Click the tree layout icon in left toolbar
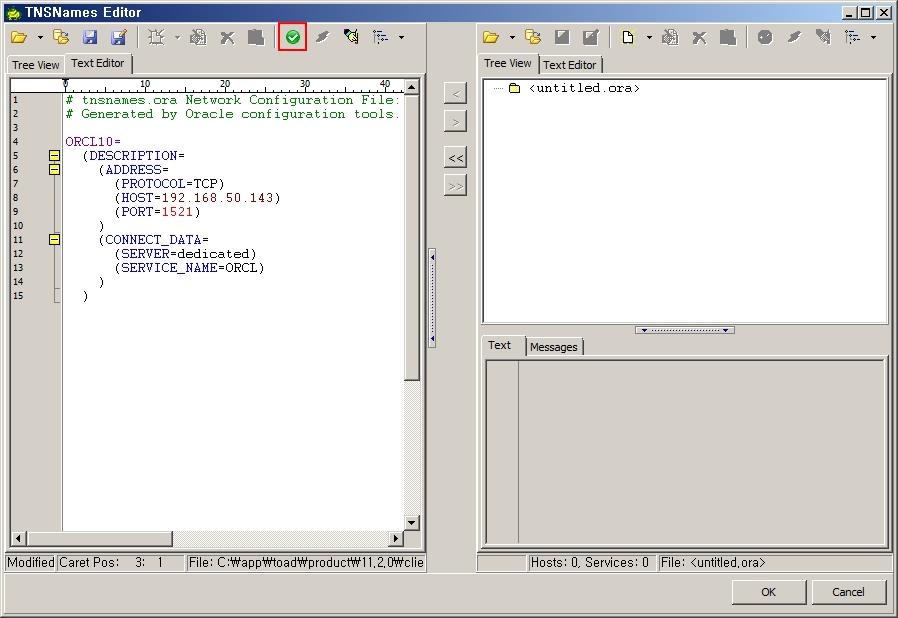The width and height of the screenshot is (898, 618). pos(381,37)
